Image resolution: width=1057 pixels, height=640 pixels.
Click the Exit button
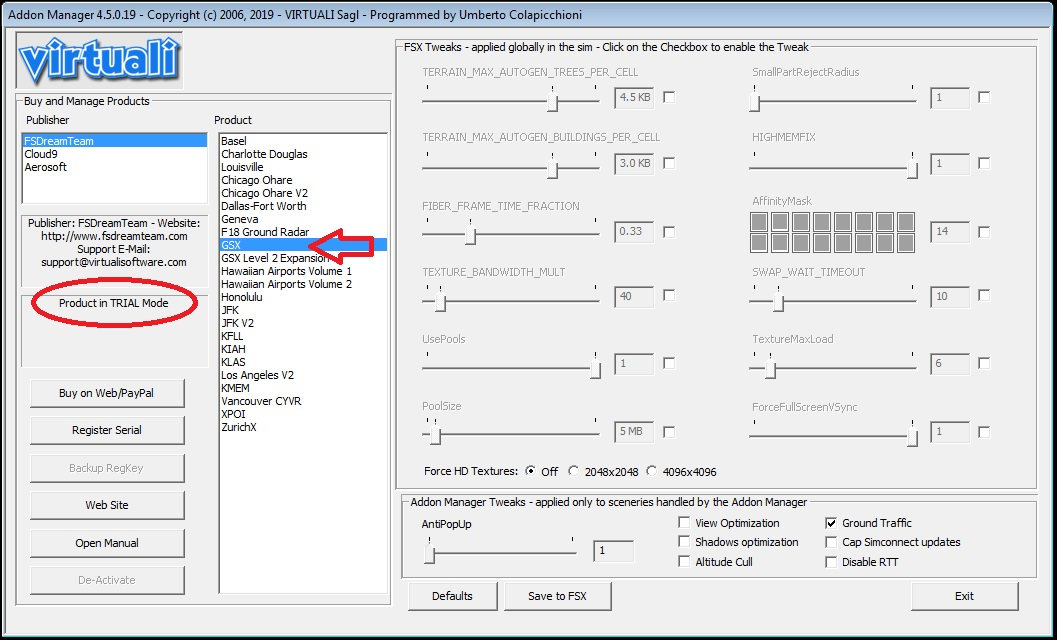[964, 596]
